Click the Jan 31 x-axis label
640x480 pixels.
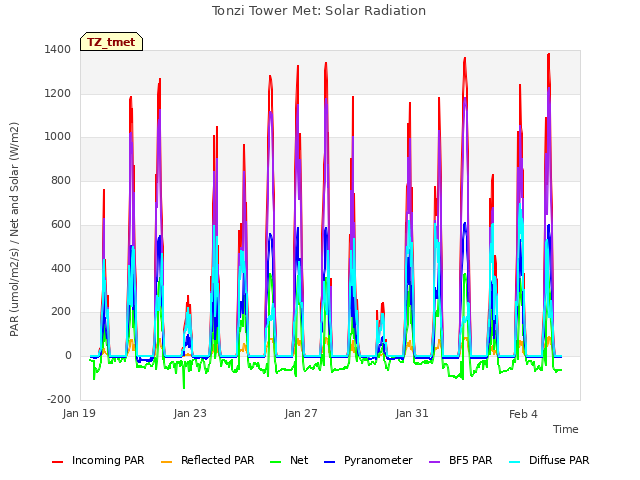pyautogui.click(x=412, y=413)
